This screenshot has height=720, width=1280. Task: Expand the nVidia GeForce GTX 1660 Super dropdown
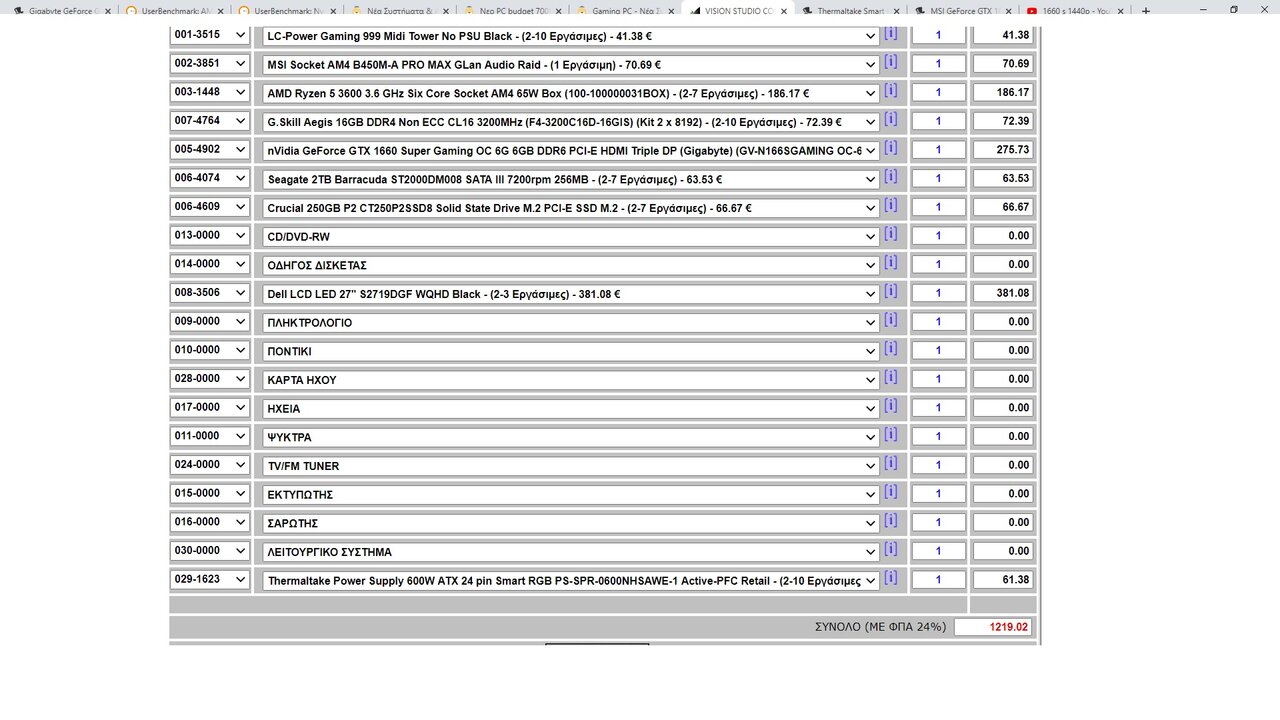570,150
